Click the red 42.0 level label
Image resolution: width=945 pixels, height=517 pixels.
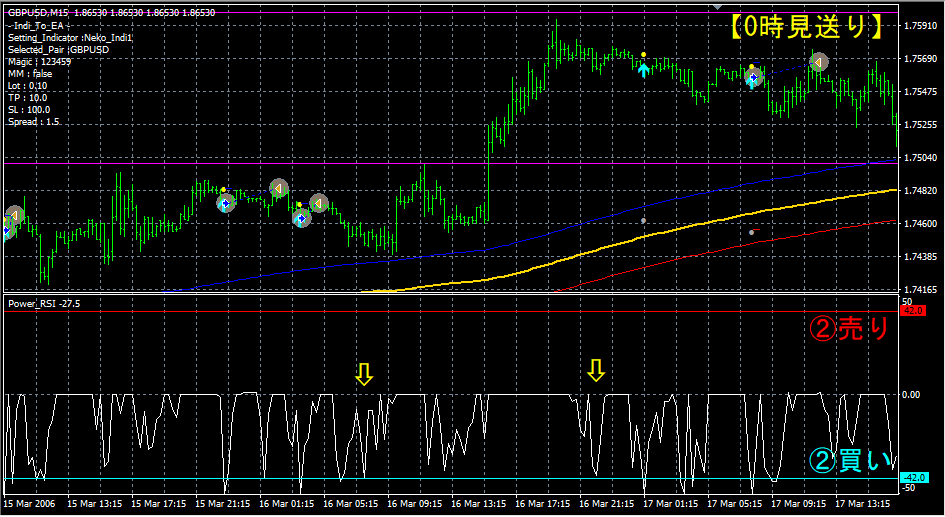(x=912, y=311)
